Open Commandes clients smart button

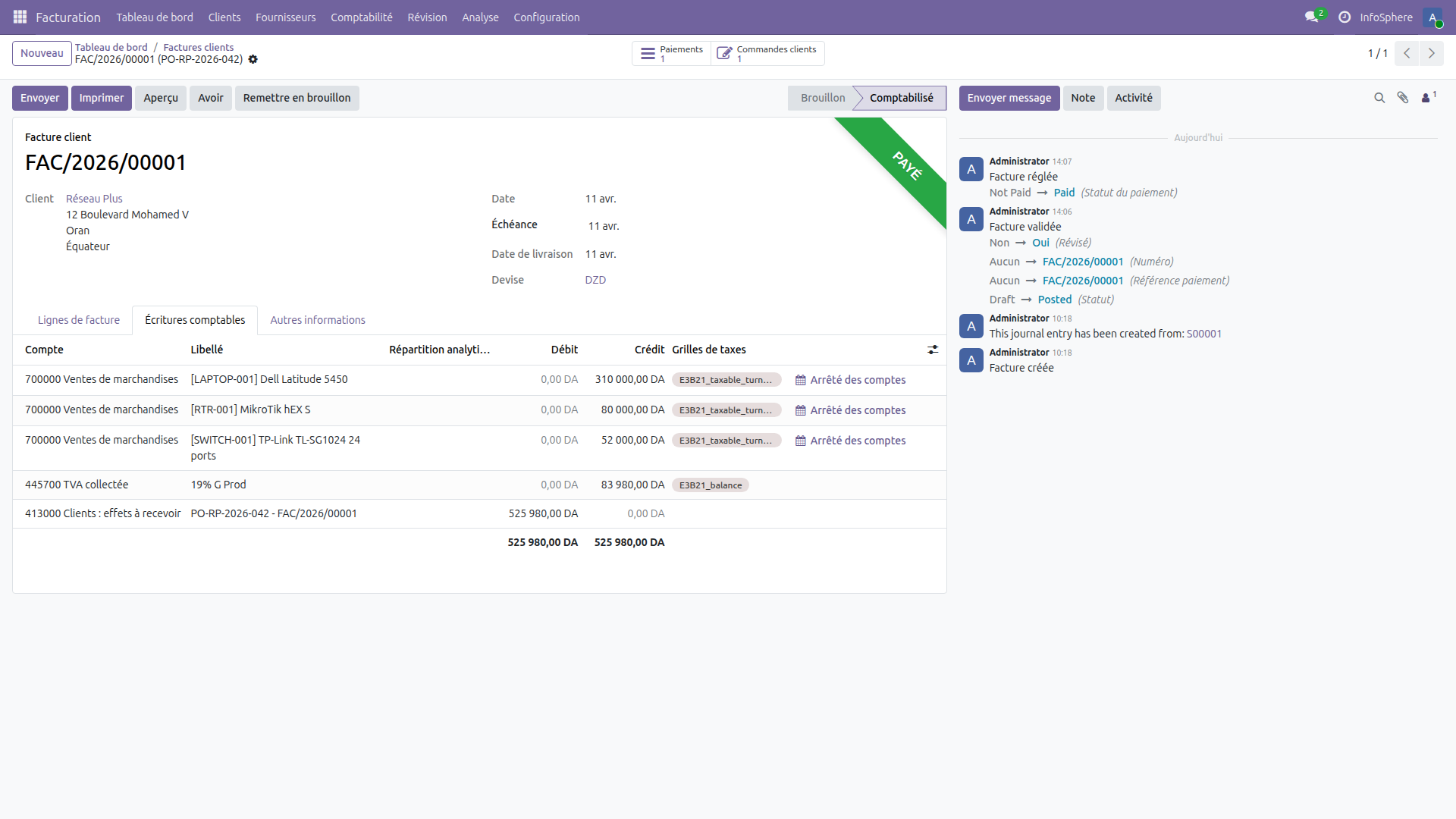[x=767, y=53]
